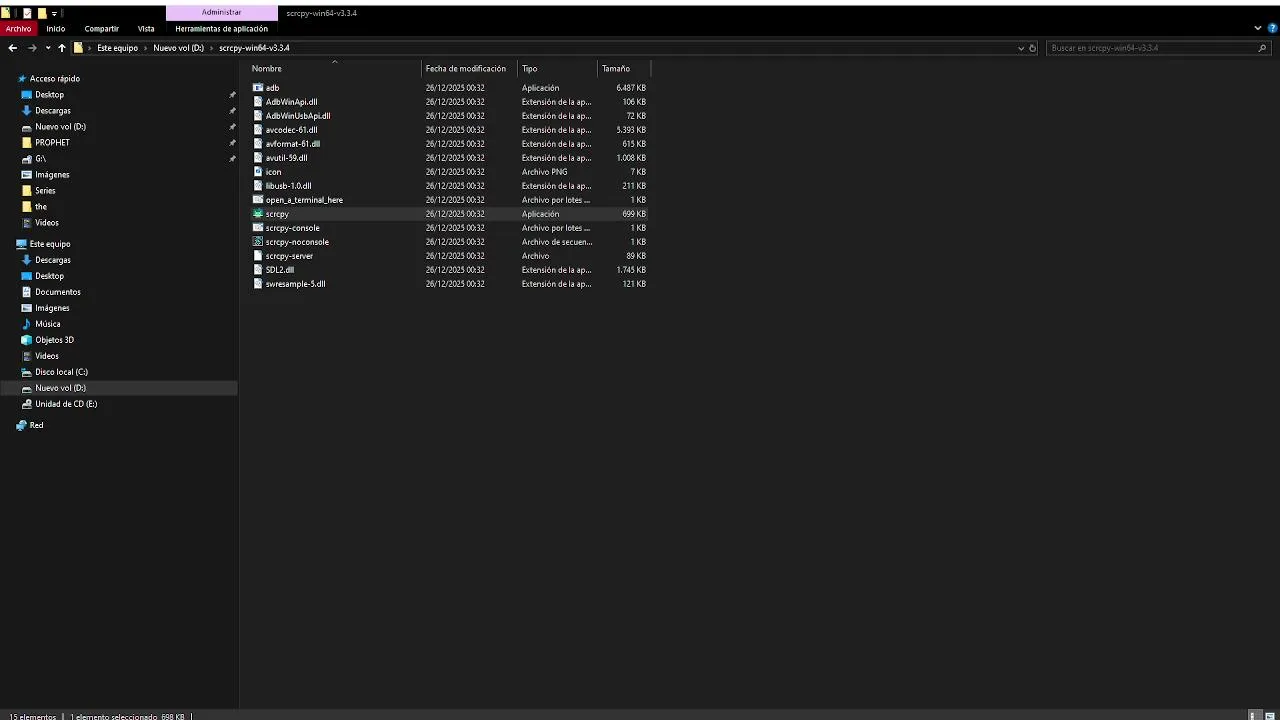
Task: Select the scrcpy-noconsole script file icon
Action: tap(258, 242)
